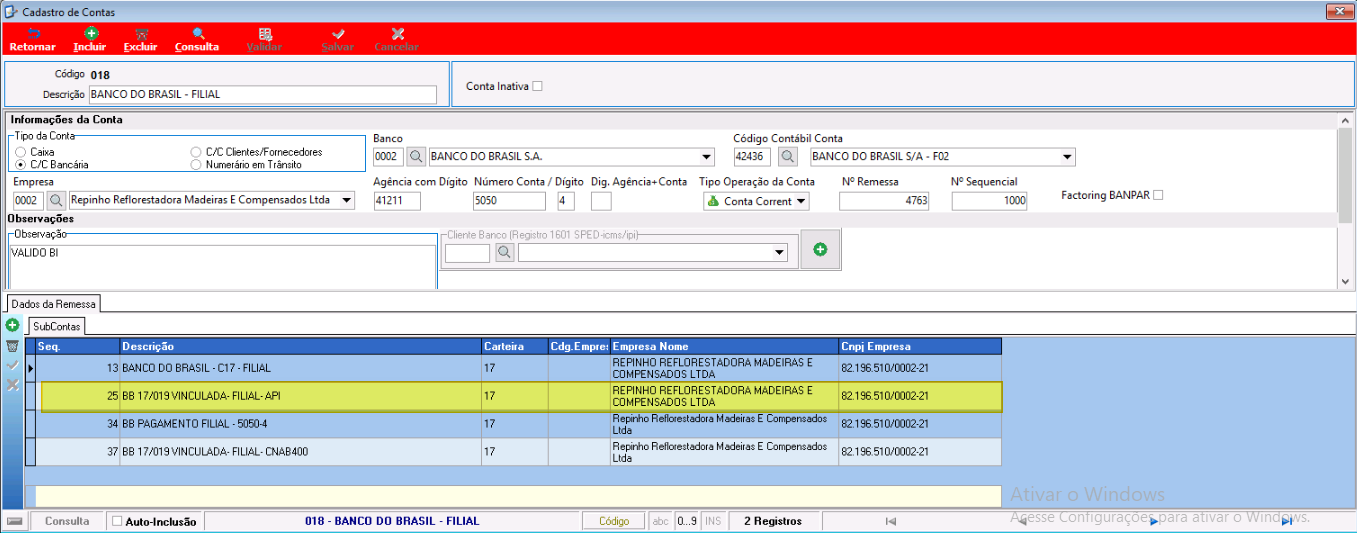Search Código Contábil Conta with the magnifier
The image size is (1357, 533).
[x=788, y=157]
